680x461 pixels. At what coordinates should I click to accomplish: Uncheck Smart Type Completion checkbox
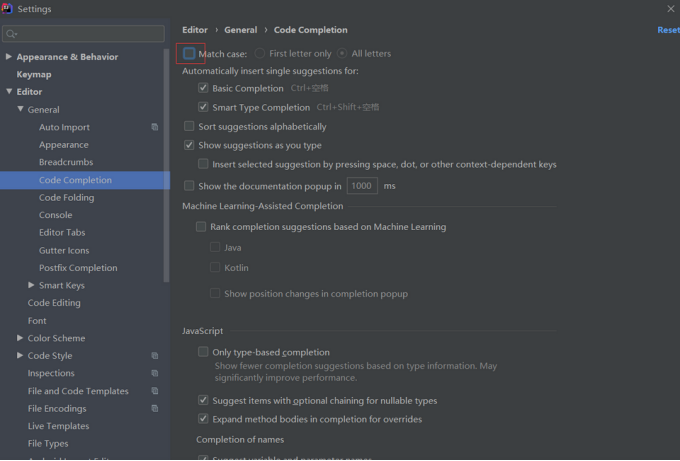pos(203,107)
